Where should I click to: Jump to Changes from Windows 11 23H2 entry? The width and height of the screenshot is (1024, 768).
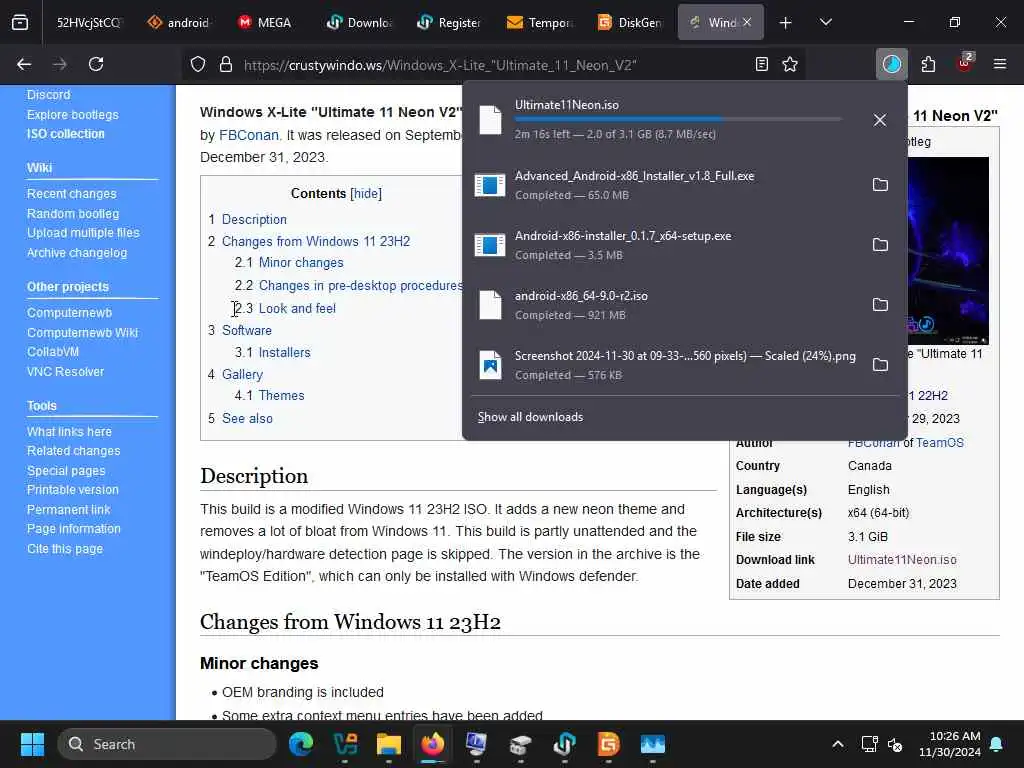tap(316, 242)
